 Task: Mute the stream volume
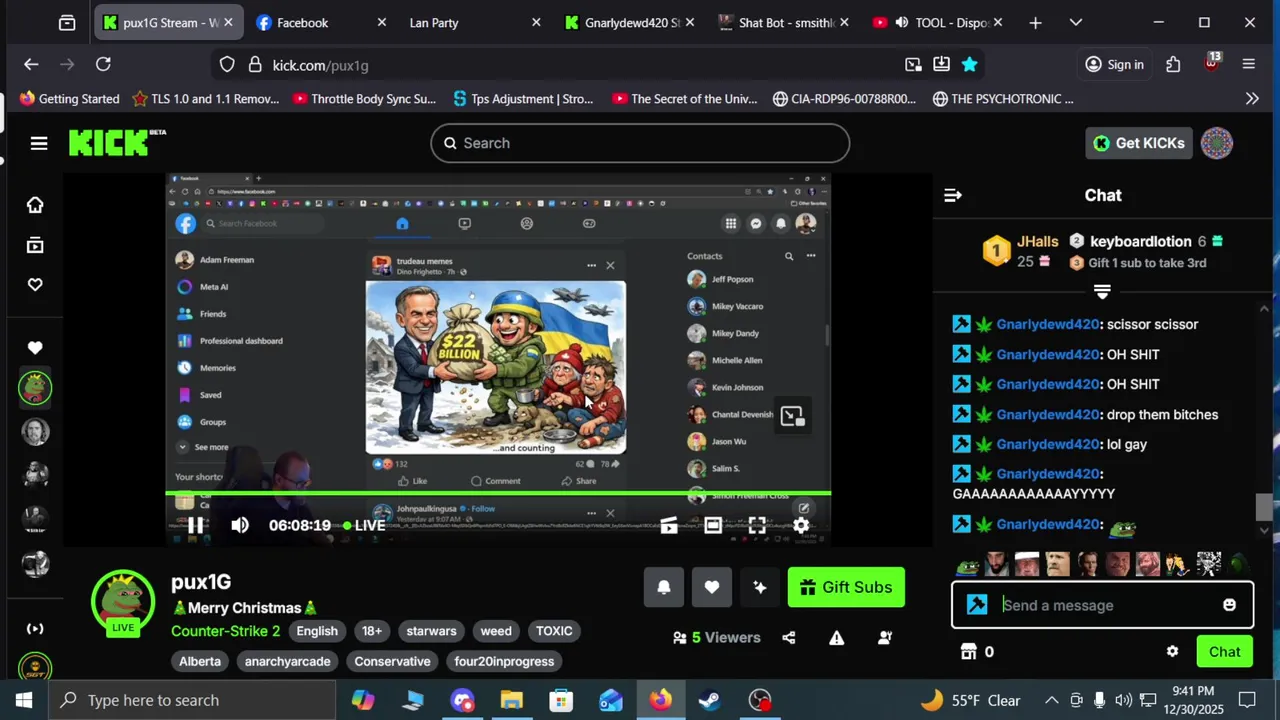pyautogui.click(x=240, y=525)
